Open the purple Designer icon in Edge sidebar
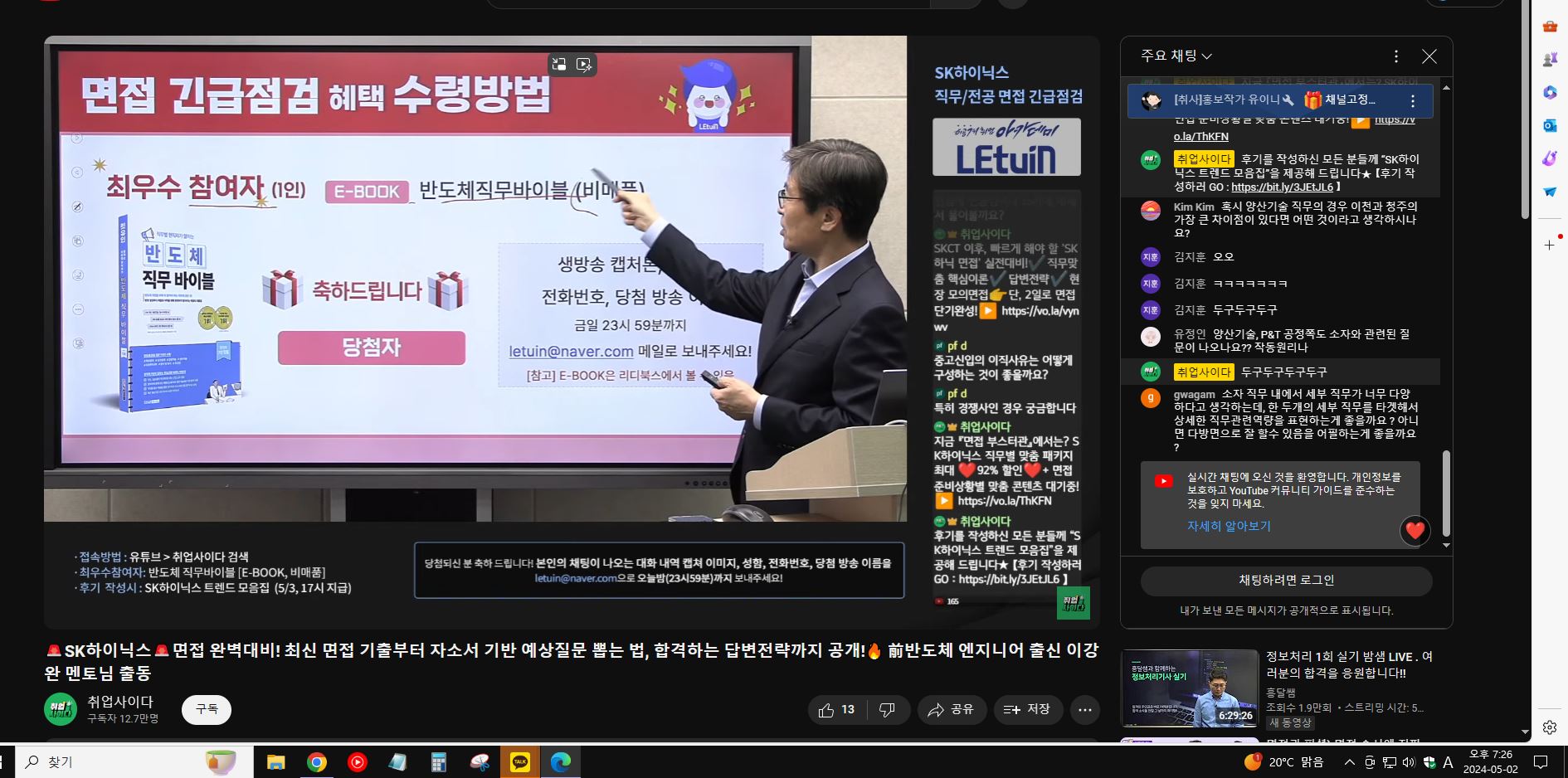1568x778 pixels. pos(1550,158)
